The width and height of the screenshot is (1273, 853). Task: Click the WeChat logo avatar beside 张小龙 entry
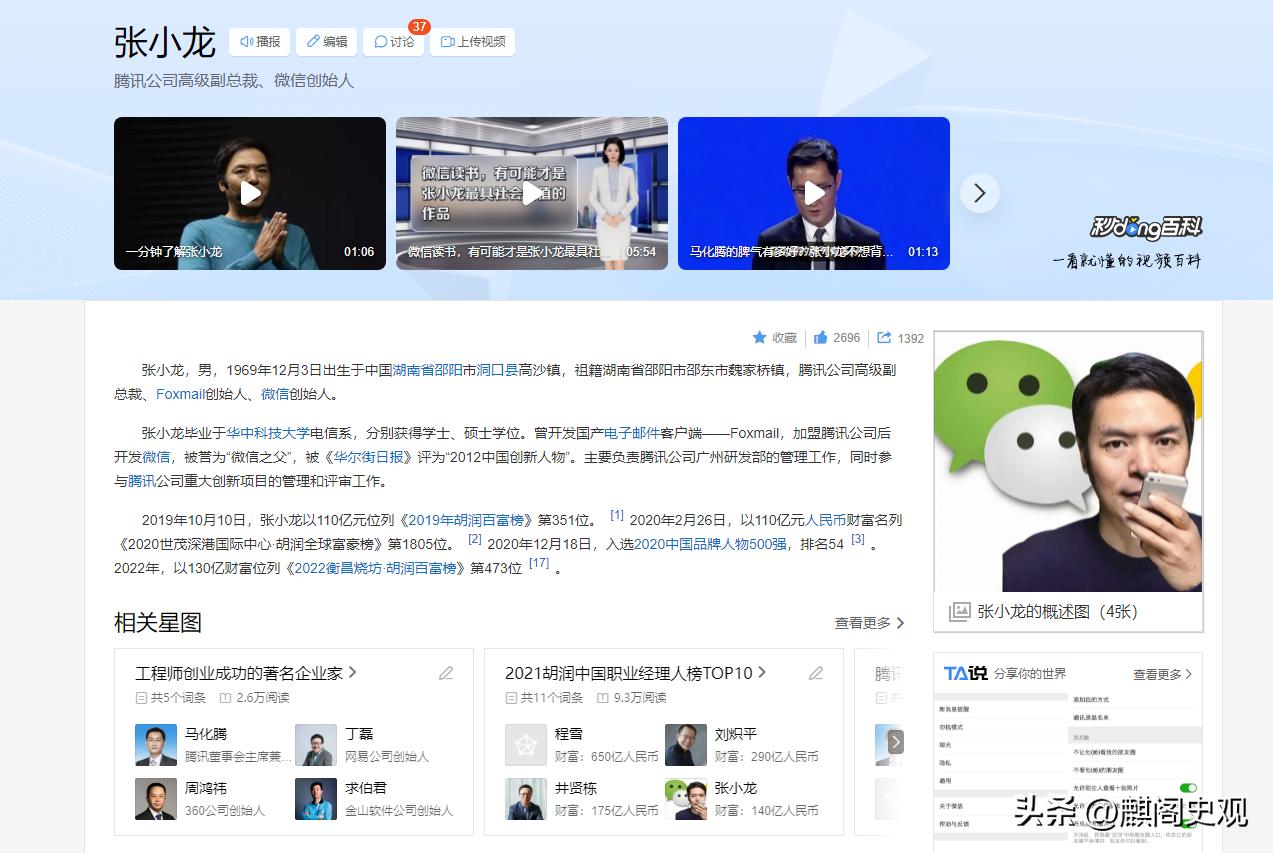[x=685, y=798]
